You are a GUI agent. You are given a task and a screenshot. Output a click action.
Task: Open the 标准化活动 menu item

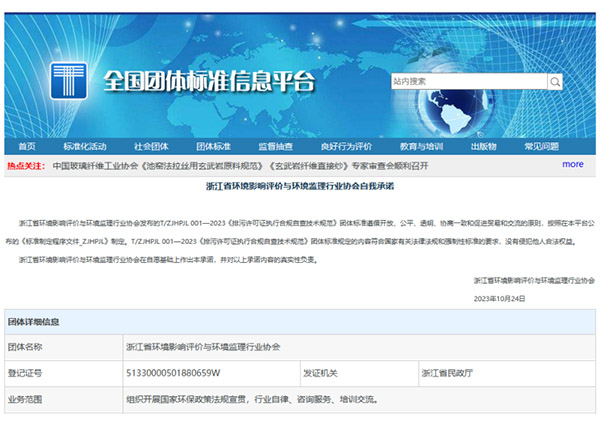(x=85, y=147)
